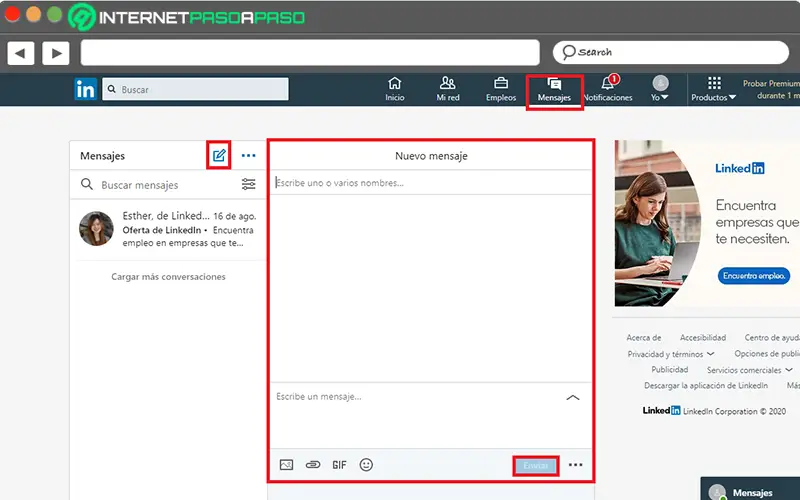The height and width of the screenshot is (500, 800).
Task: Open Notificaciones bell icon
Action: [x=608, y=89]
